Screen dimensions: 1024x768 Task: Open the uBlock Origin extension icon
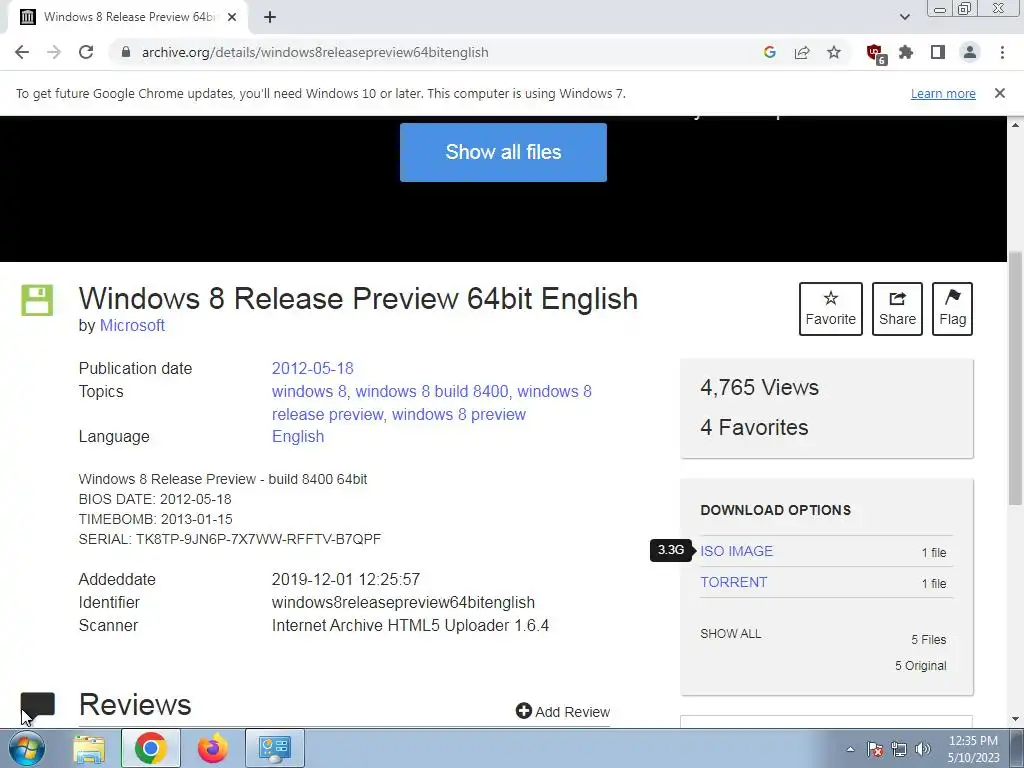point(875,54)
